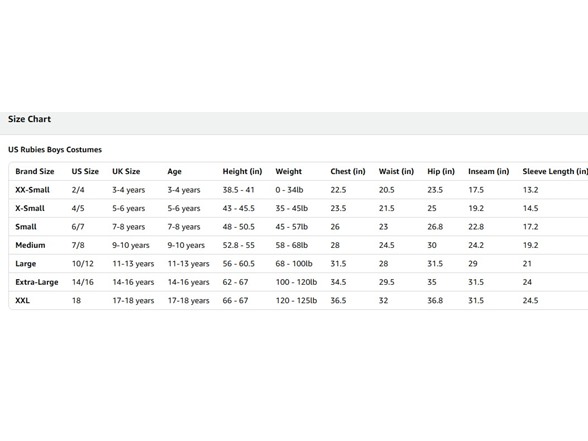Click hip value 36.8
The width and height of the screenshot is (588, 441).
coord(435,300)
